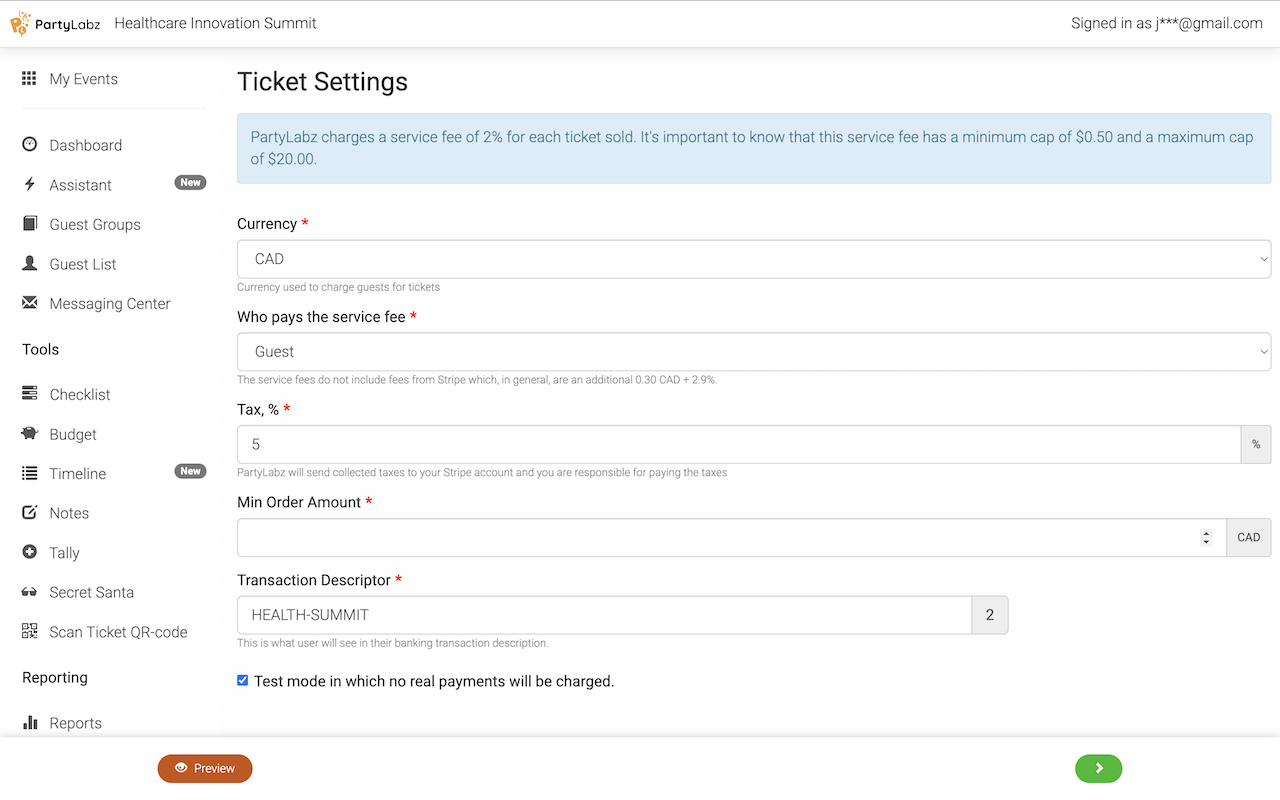This screenshot has height=800, width=1280.
Task: Expand the Who pays service fee dropdown
Action: point(753,352)
